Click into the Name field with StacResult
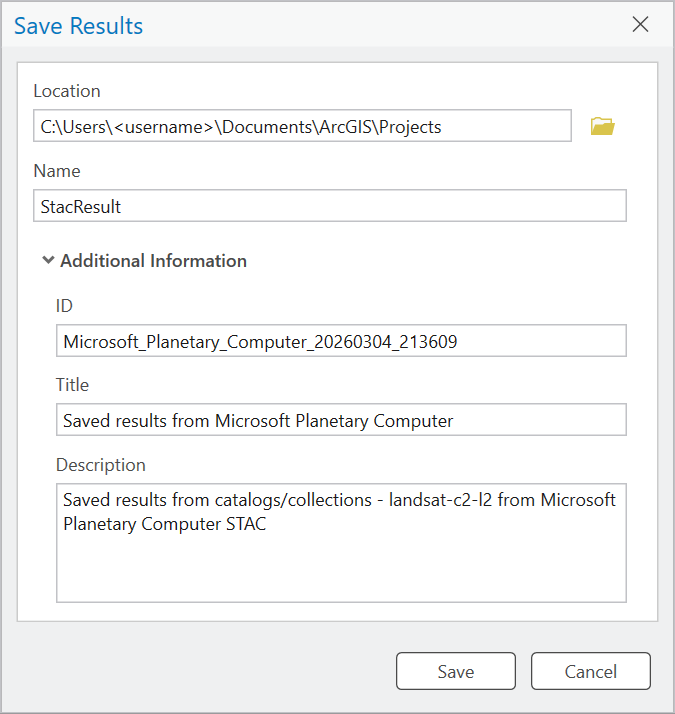 (x=330, y=206)
